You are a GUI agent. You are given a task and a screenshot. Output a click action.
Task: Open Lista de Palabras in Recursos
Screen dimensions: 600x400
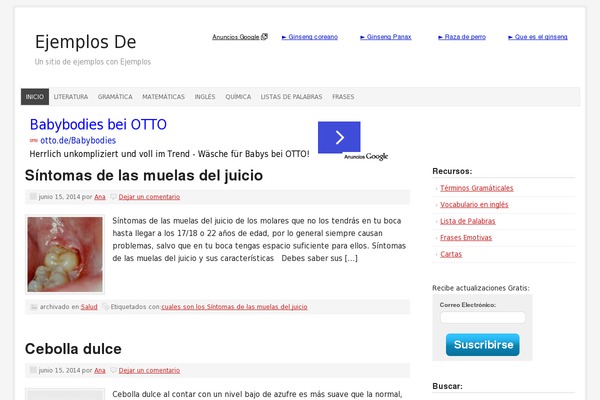coord(468,221)
